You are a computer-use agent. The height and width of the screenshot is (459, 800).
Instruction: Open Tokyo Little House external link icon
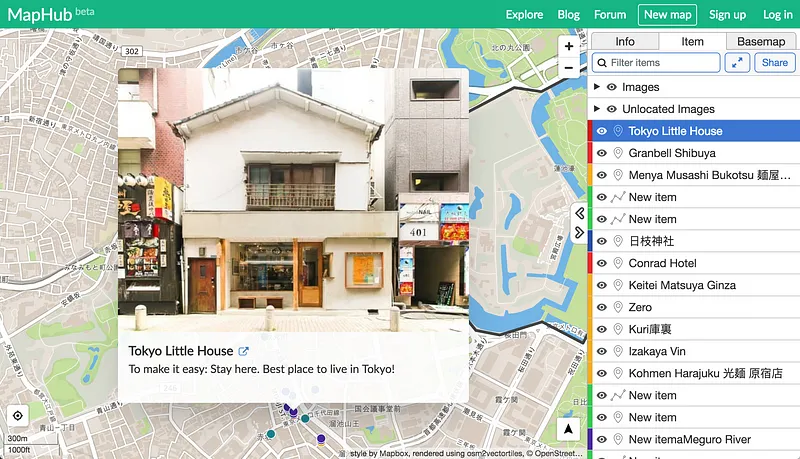pos(244,351)
